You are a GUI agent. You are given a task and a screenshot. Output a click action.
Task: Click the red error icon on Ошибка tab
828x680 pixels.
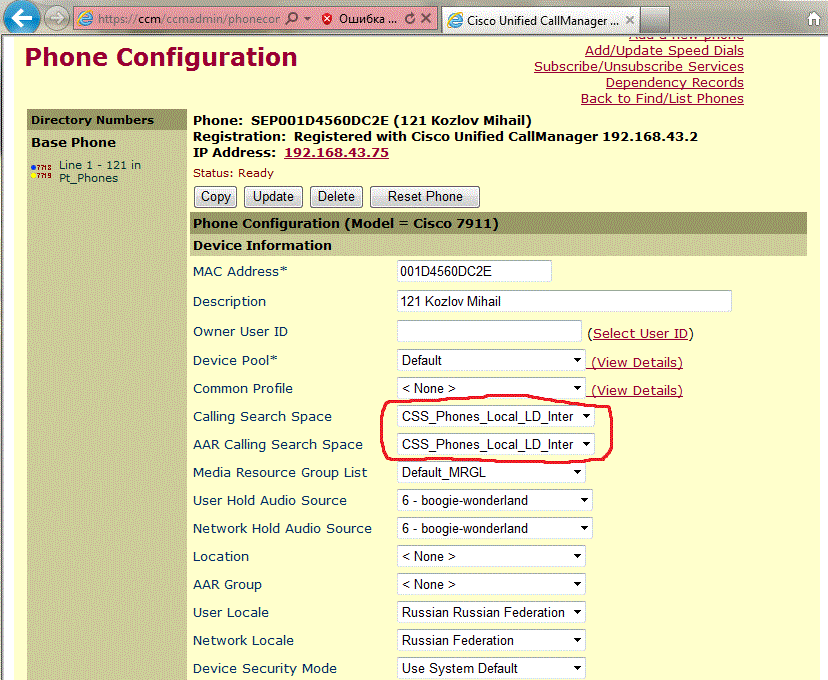[x=327, y=19]
